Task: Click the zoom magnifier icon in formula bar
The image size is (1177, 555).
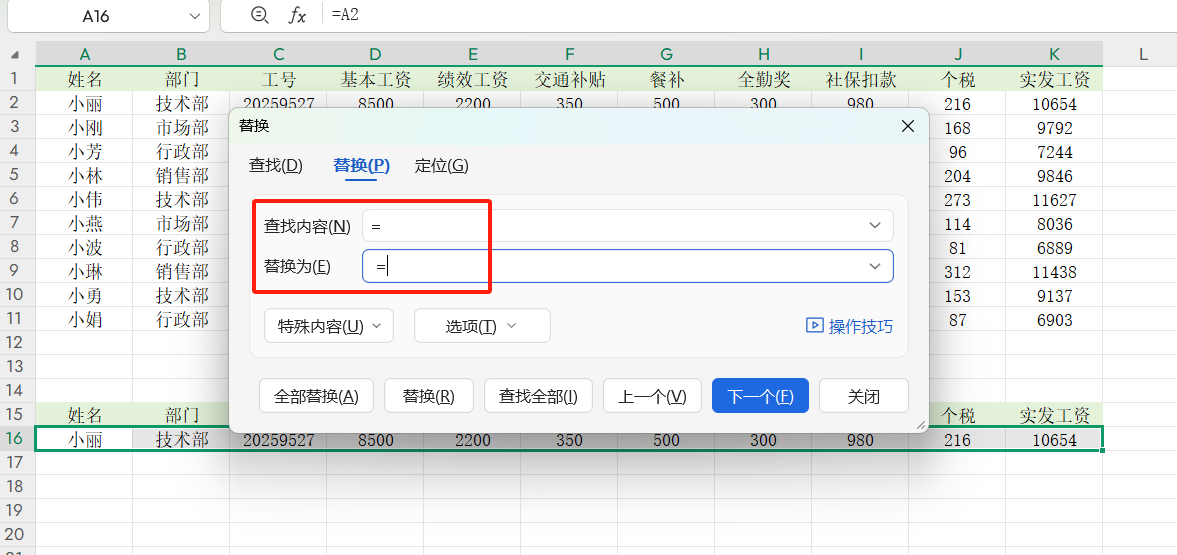Action: 260,15
